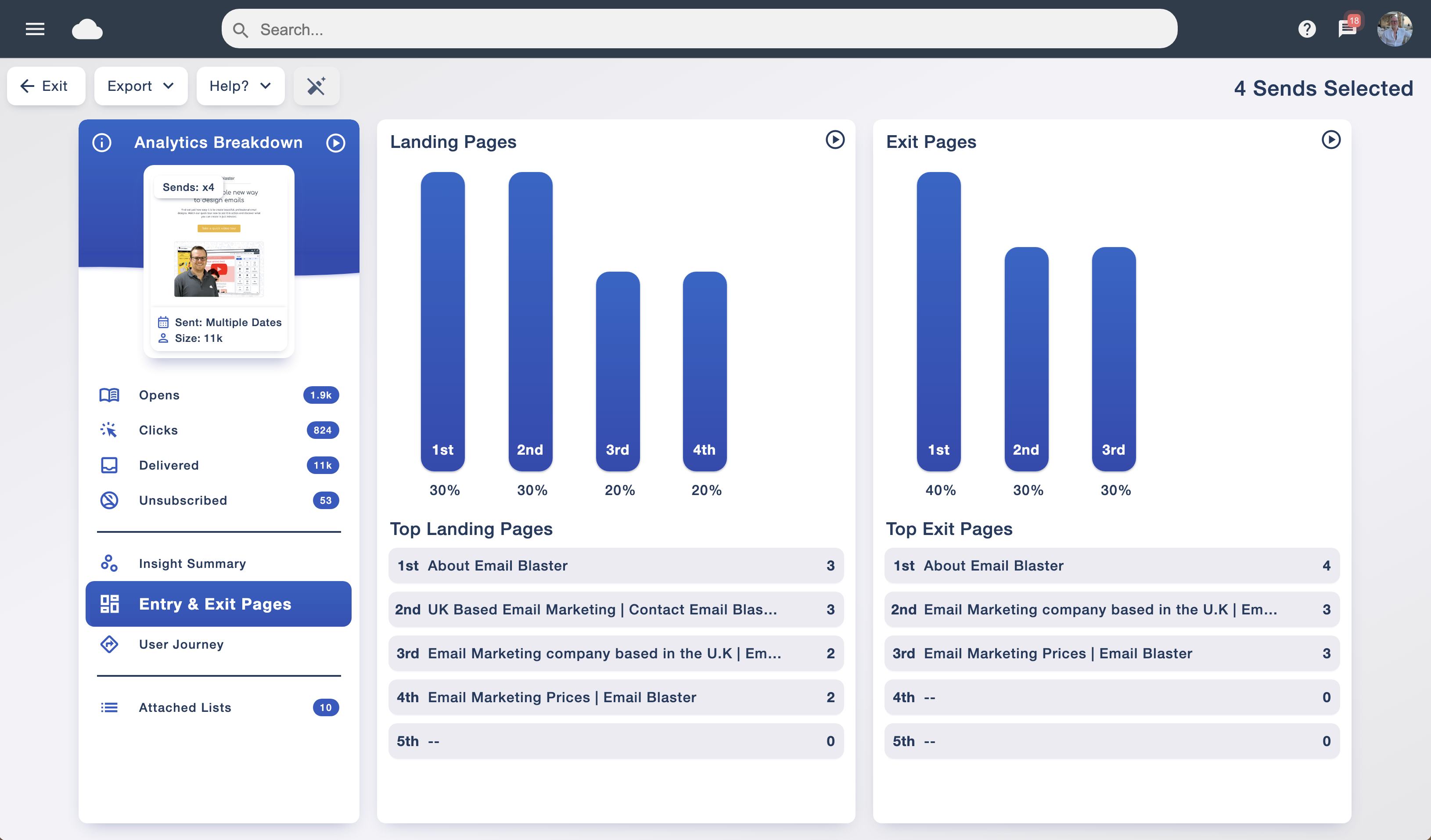Image resolution: width=1431 pixels, height=840 pixels.
Task: Click the Unsubscribed icon
Action: (109, 500)
